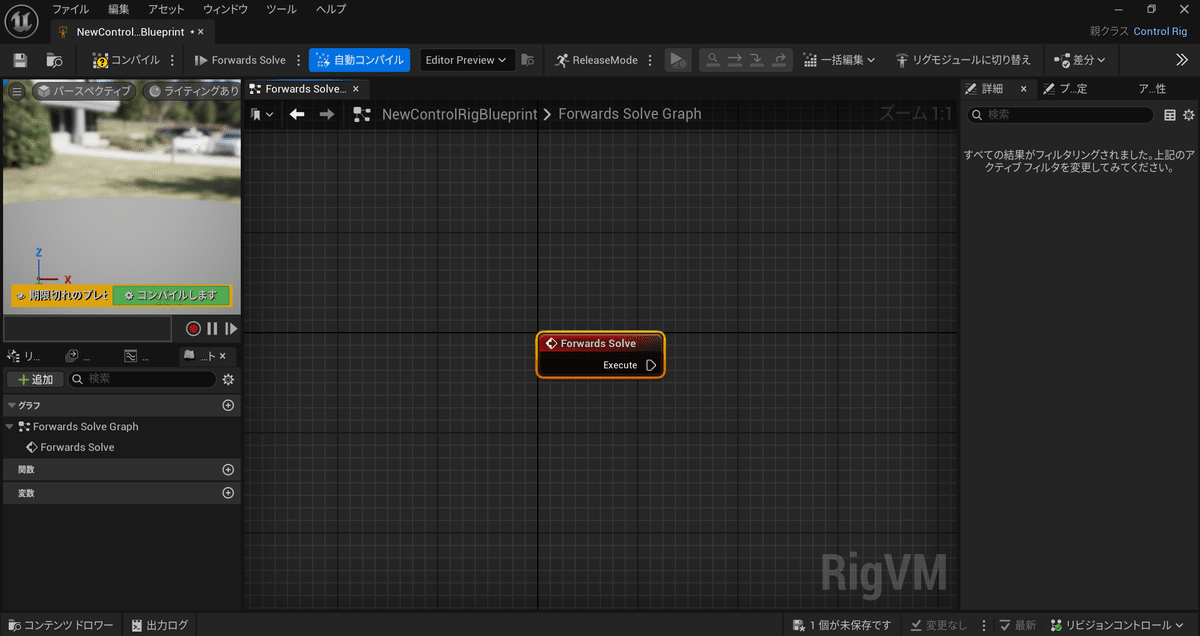The width and height of the screenshot is (1200, 636).
Task: Click the Execute output pin
Action: [x=651, y=365]
